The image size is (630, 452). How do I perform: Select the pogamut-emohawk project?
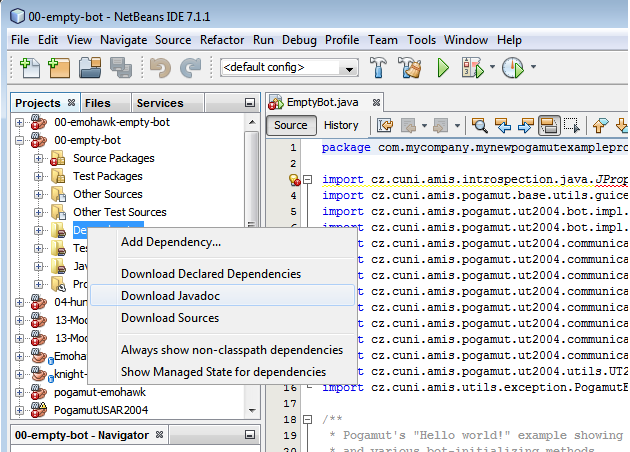coord(100,392)
